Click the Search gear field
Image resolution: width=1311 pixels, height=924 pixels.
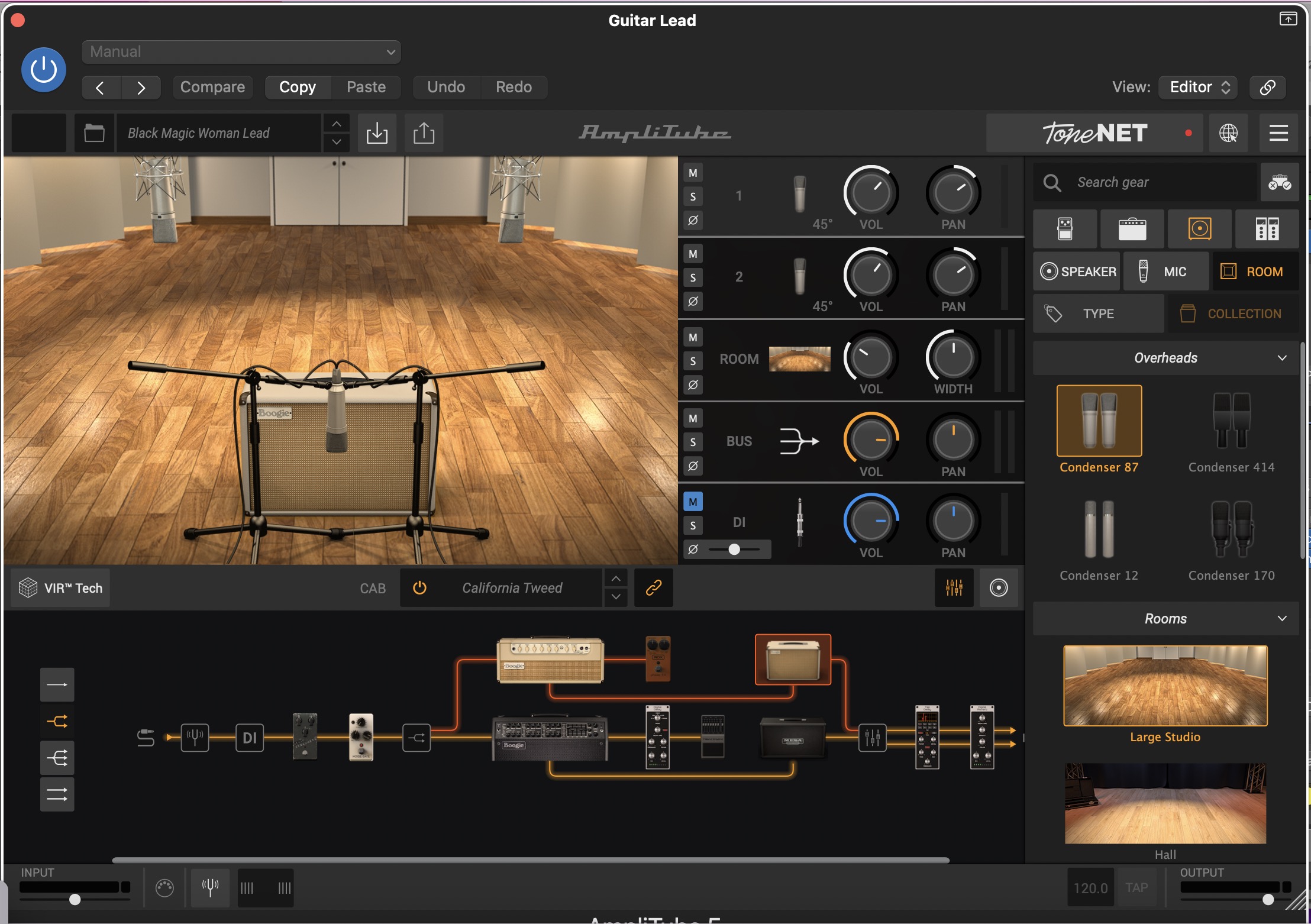[x=1145, y=182]
